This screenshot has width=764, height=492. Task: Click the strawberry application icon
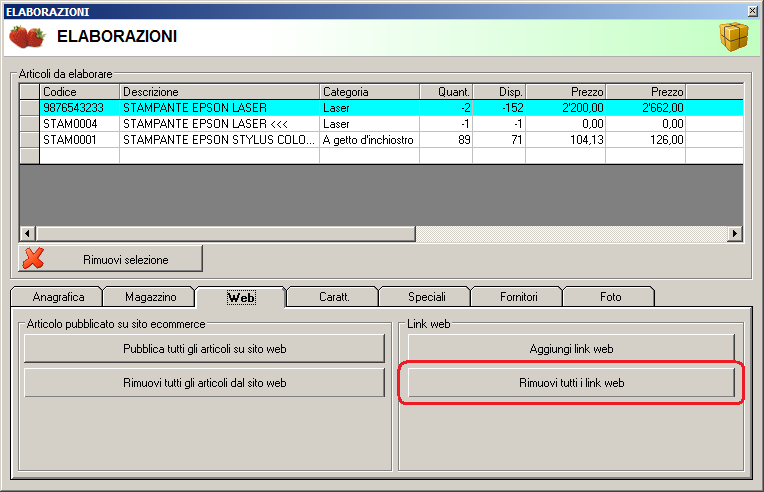point(27,37)
